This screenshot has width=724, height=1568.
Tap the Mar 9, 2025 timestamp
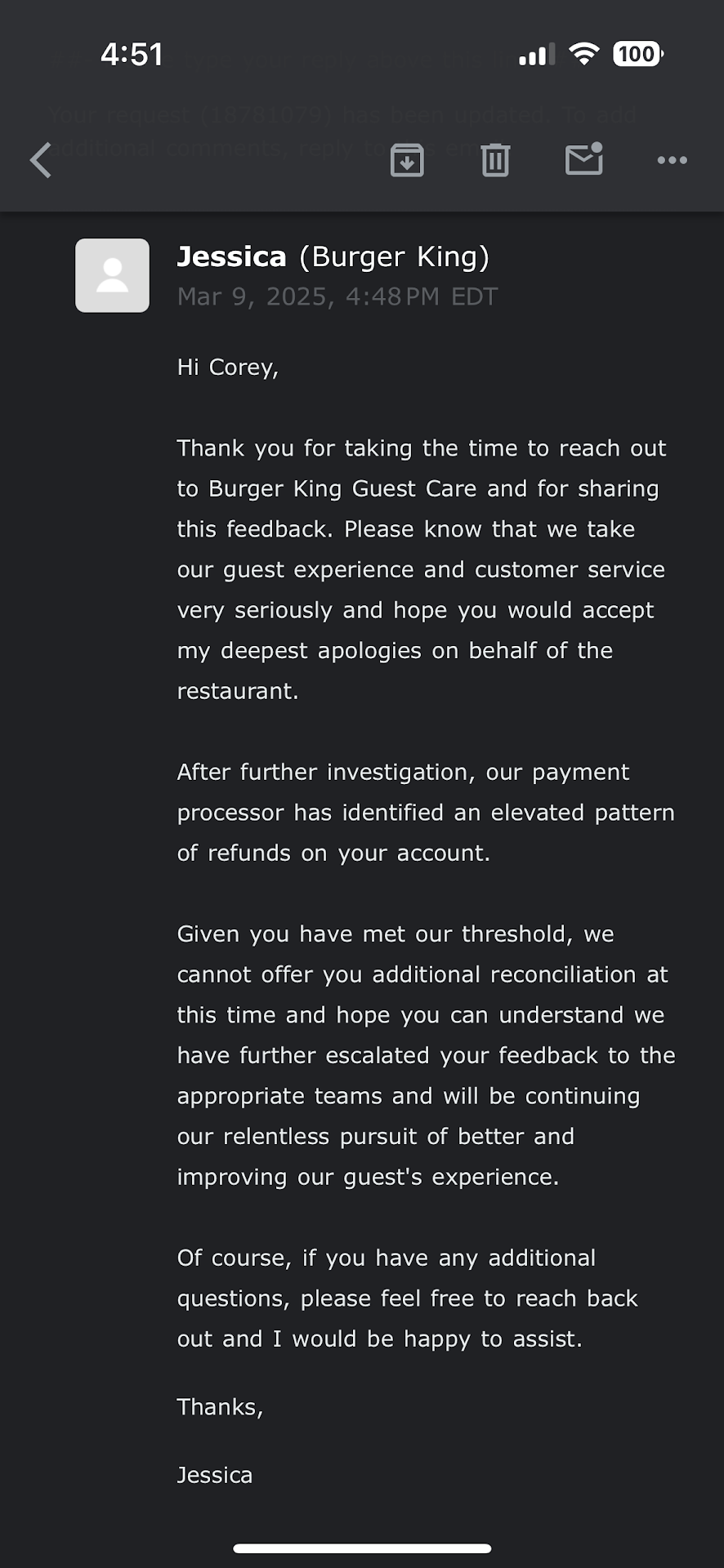(x=337, y=296)
